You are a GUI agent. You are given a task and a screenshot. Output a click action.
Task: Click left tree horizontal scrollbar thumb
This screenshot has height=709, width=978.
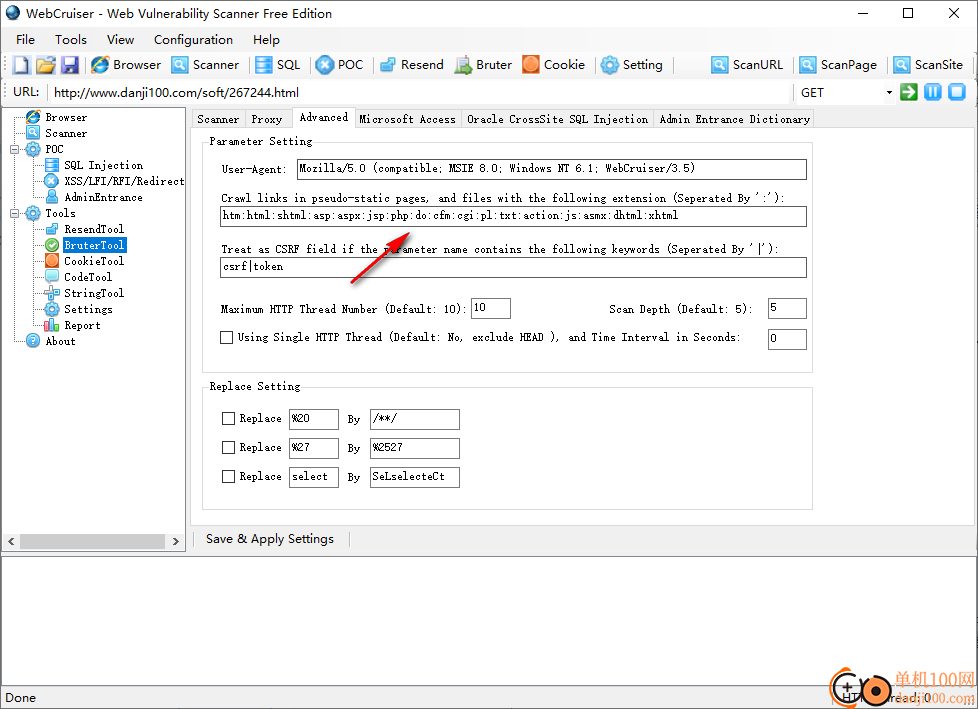coord(92,541)
